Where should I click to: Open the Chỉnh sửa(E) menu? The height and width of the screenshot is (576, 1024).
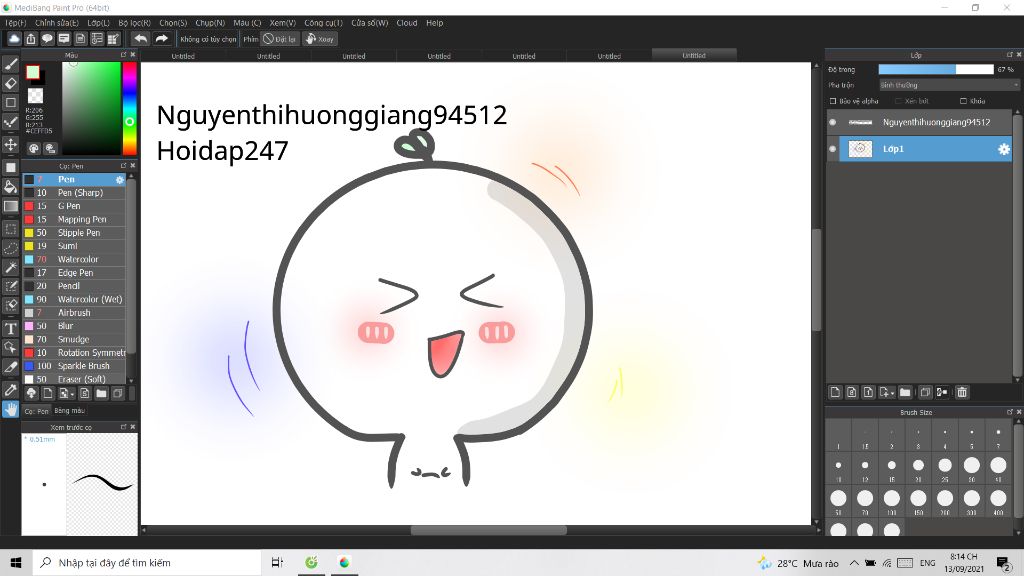click(57, 23)
